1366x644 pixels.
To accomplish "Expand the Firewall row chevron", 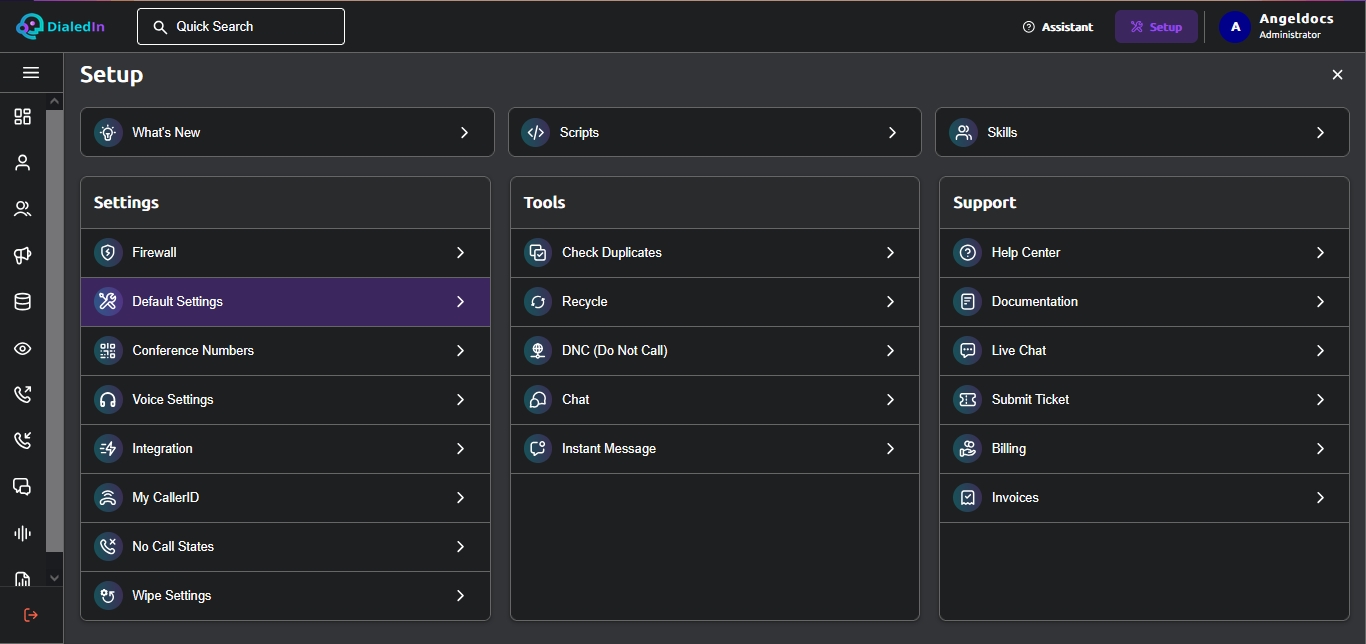I will tap(460, 253).
